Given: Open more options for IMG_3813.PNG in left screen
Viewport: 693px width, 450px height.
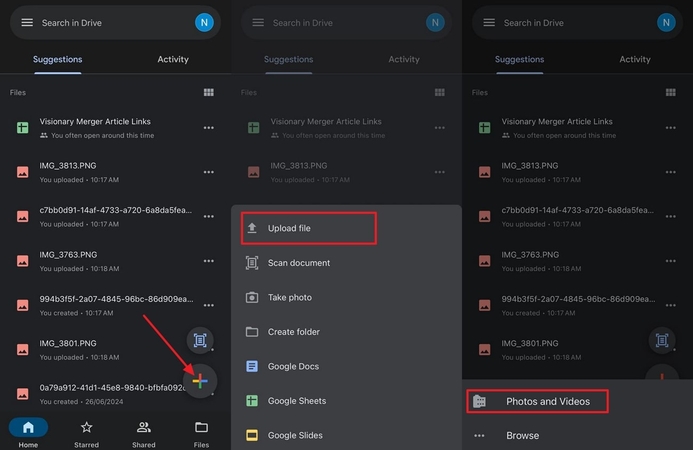Looking at the screenshot, I should point(209,172).
